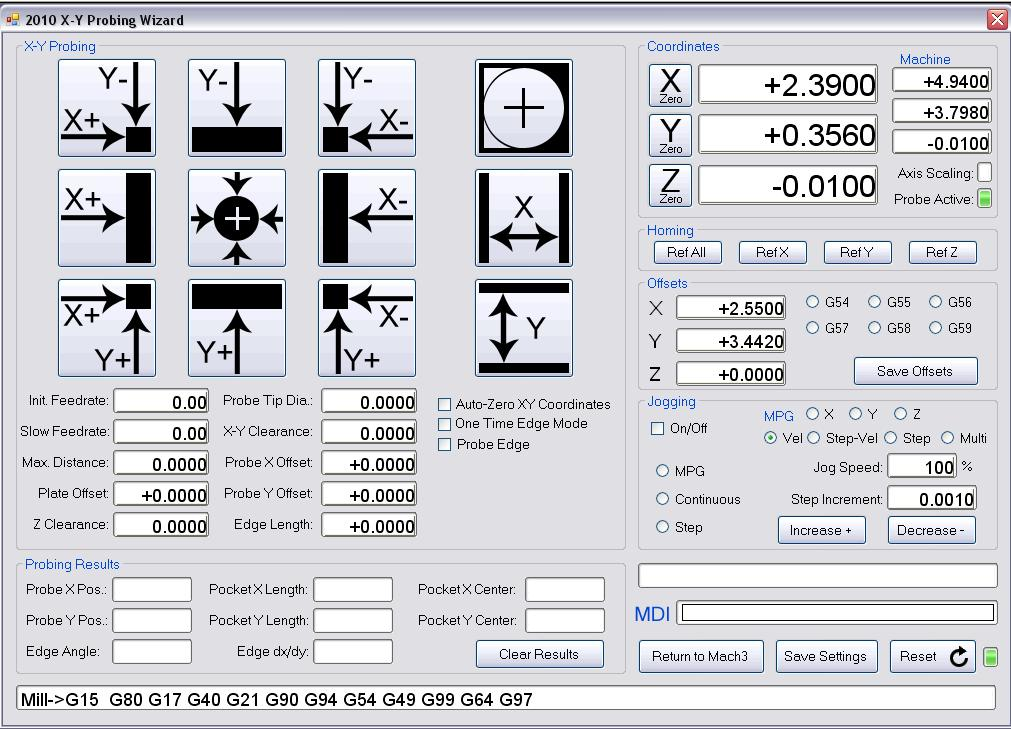1011x729 pixels.
Task: Click the Pocket X Center field
Action: [565, 589]
